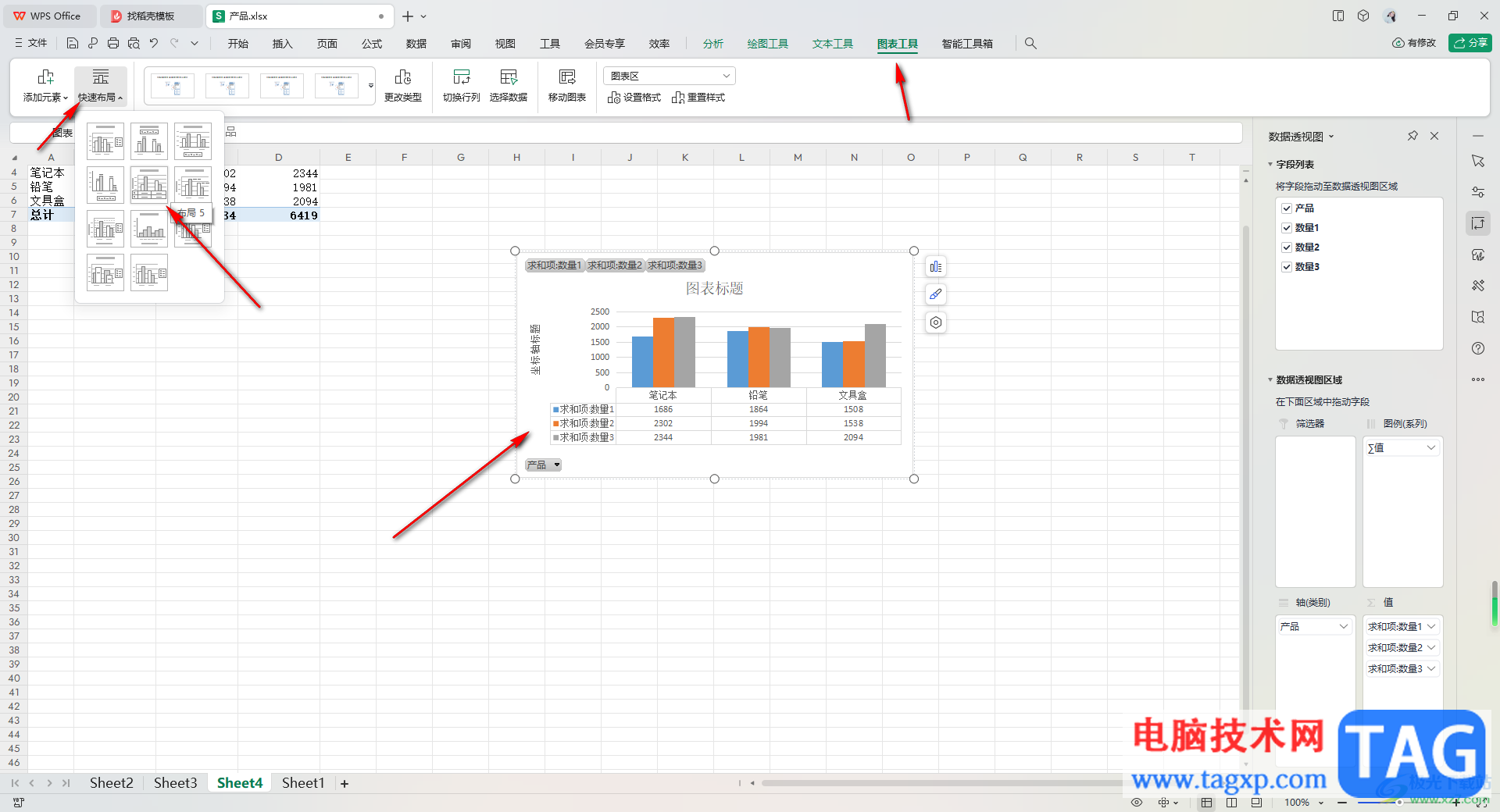Click the Quick Layout (快速布局) icon
1500x812 pixels.
coord(101,77)
